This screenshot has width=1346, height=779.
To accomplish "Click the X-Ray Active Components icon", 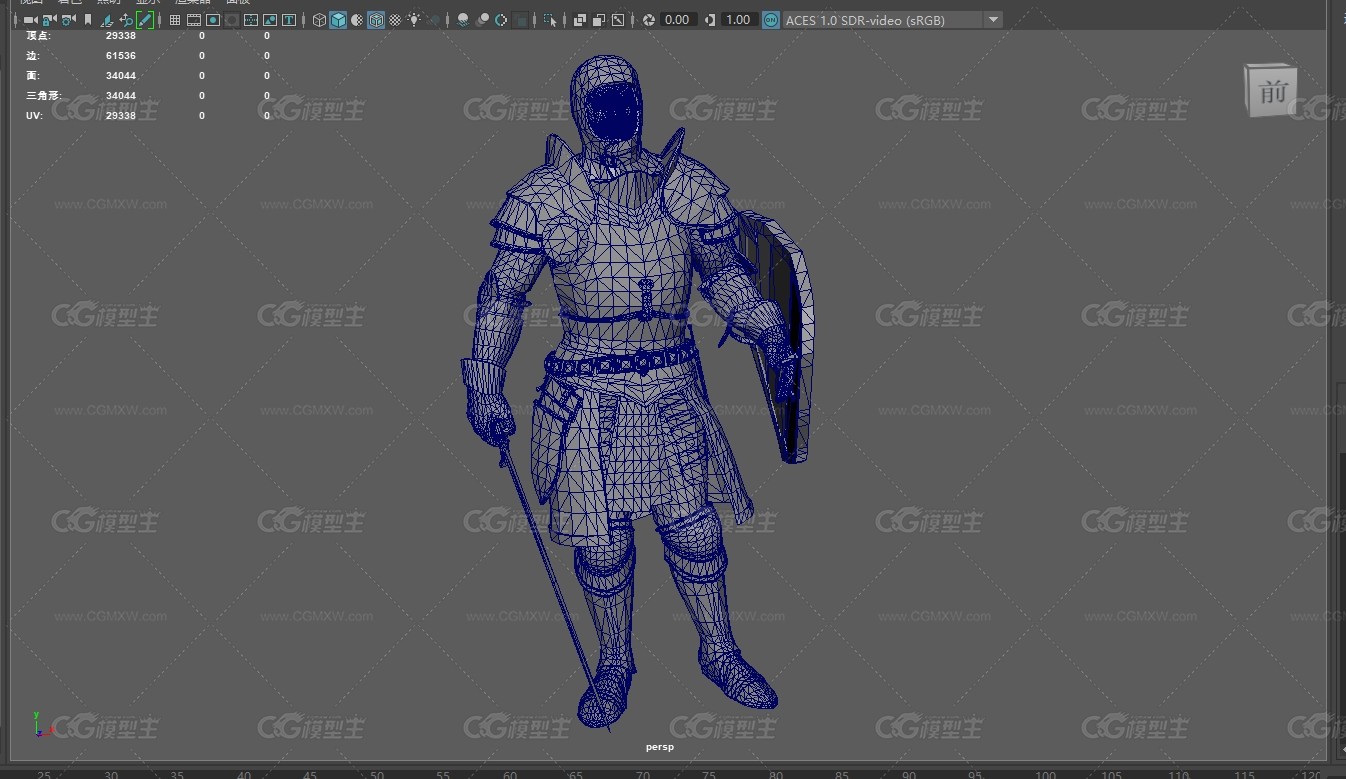I will point(599,20).
